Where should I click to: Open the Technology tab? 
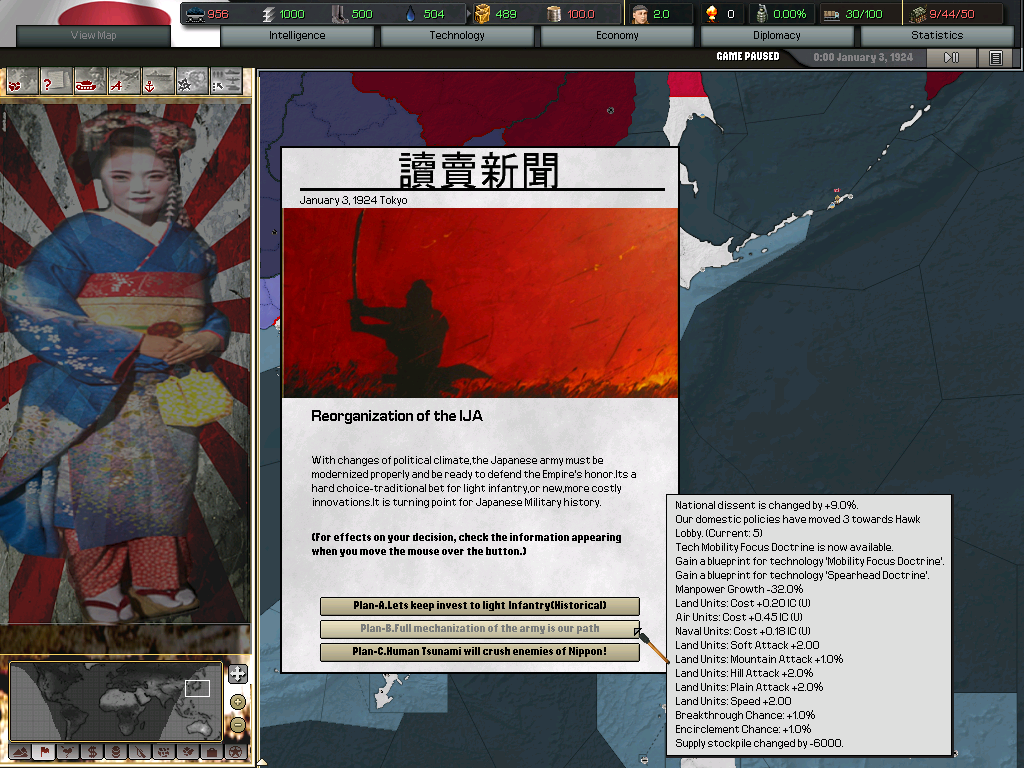[457, 36]
